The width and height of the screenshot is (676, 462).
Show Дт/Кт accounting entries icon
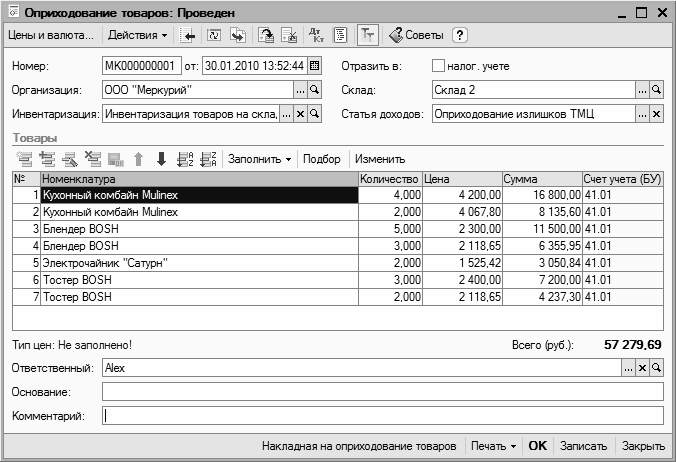click(x=316, y=35)
